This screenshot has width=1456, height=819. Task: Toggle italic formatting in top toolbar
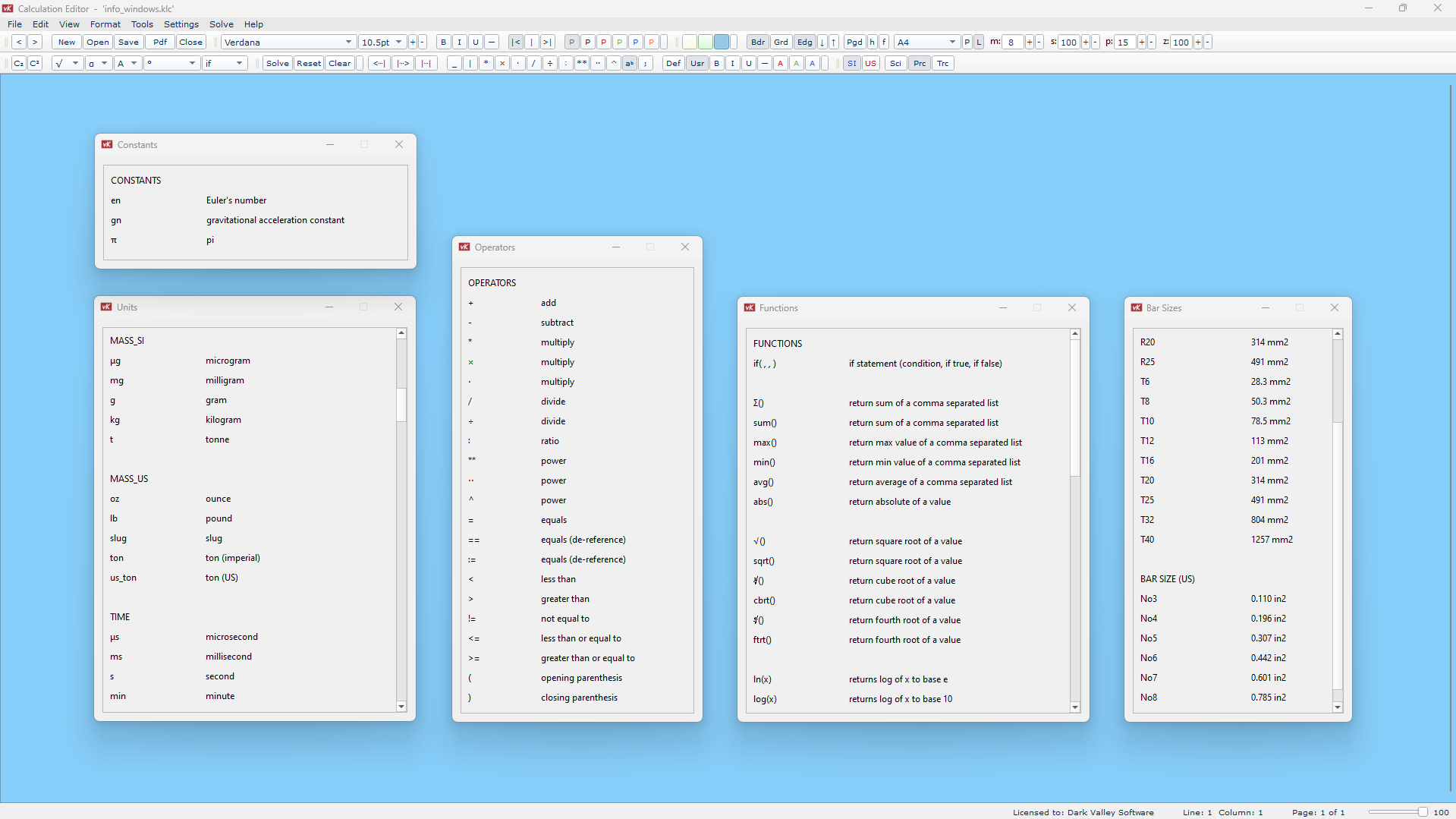(460, 43)
